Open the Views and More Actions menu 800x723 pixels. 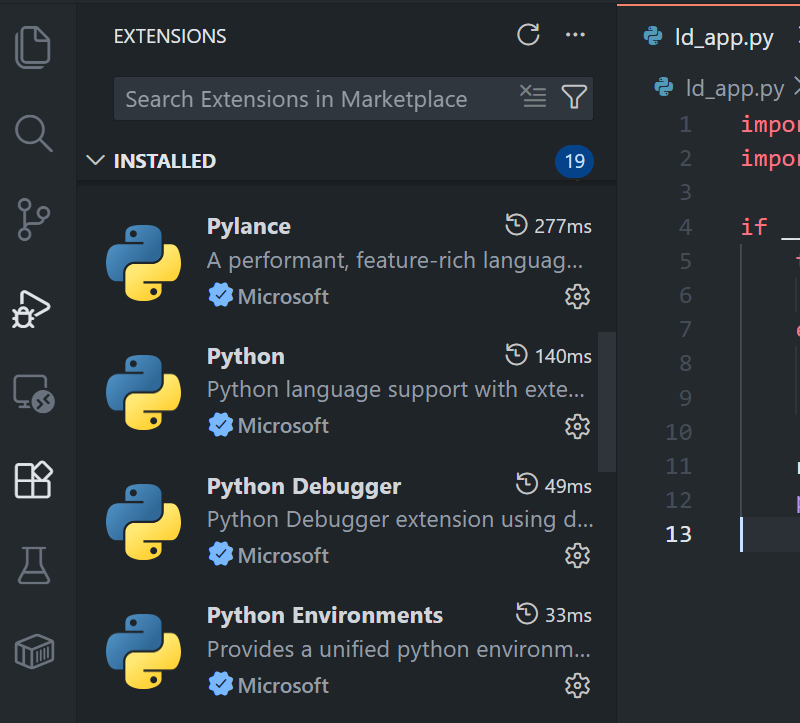(x=575, y=34)
